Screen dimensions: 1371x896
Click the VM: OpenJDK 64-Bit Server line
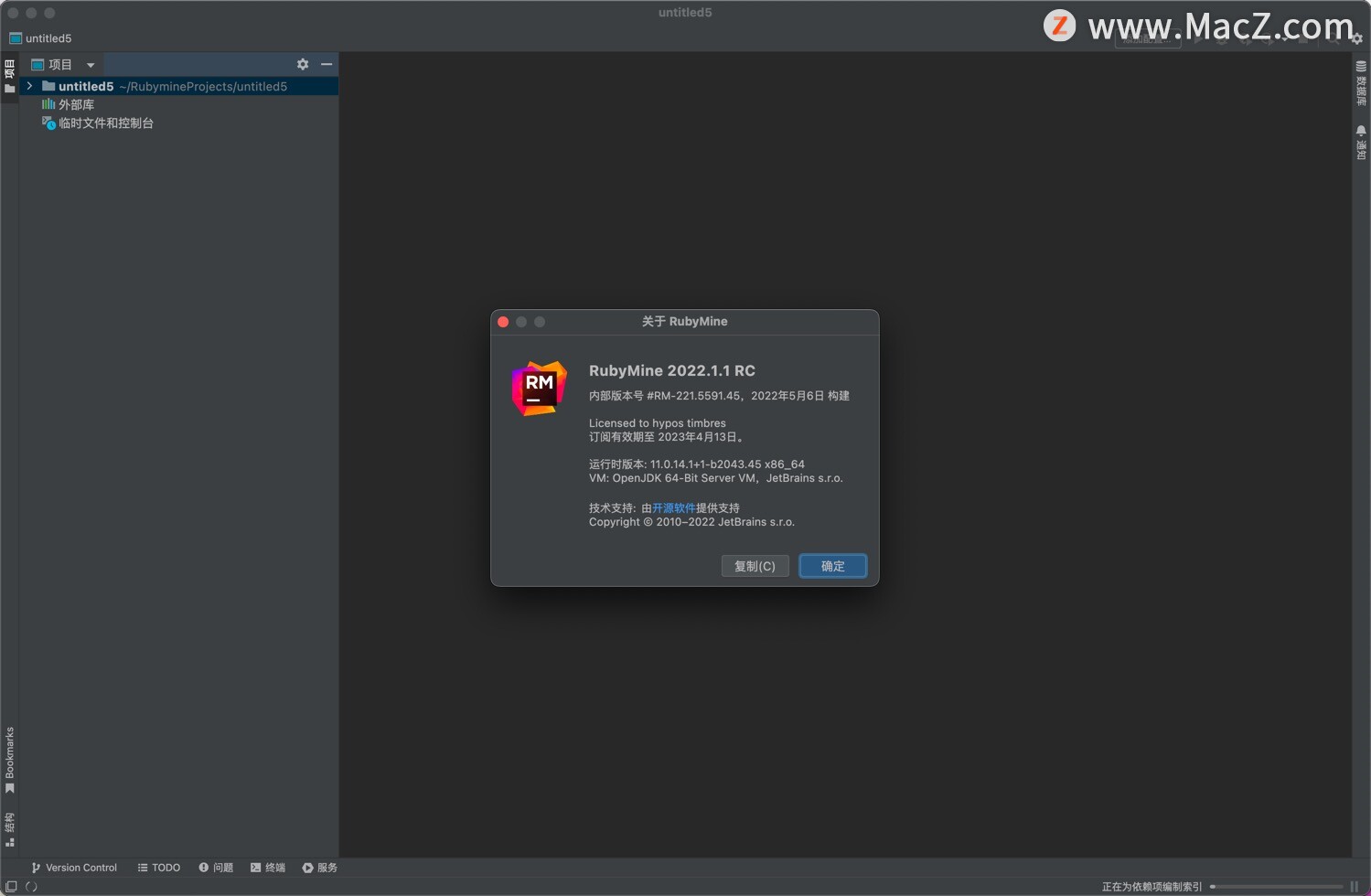pos(716,478)
